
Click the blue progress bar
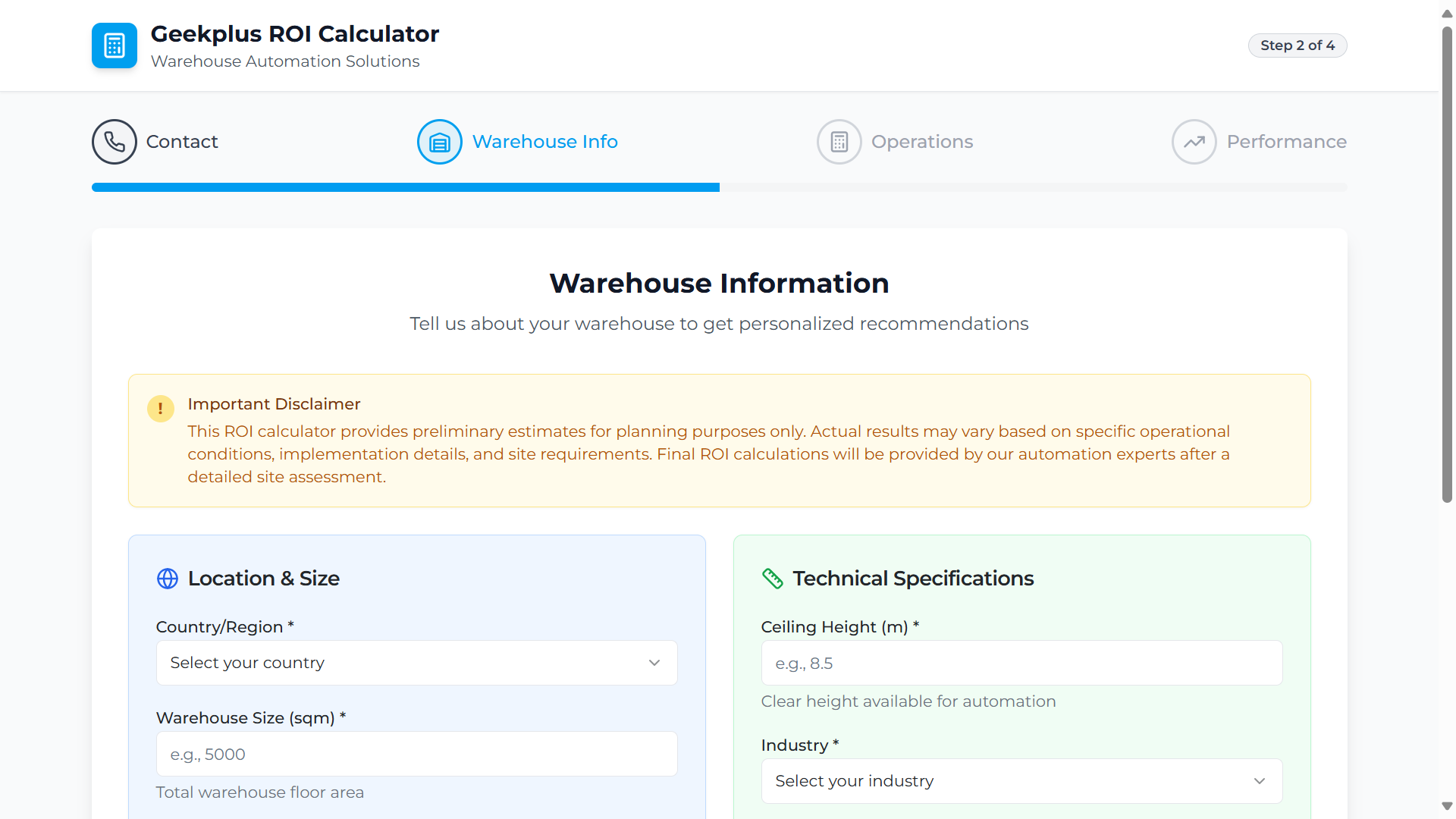(x=405, y=187)
